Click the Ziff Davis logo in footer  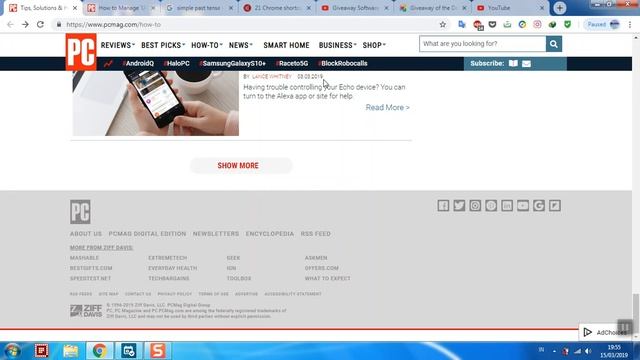click(86, 311)
